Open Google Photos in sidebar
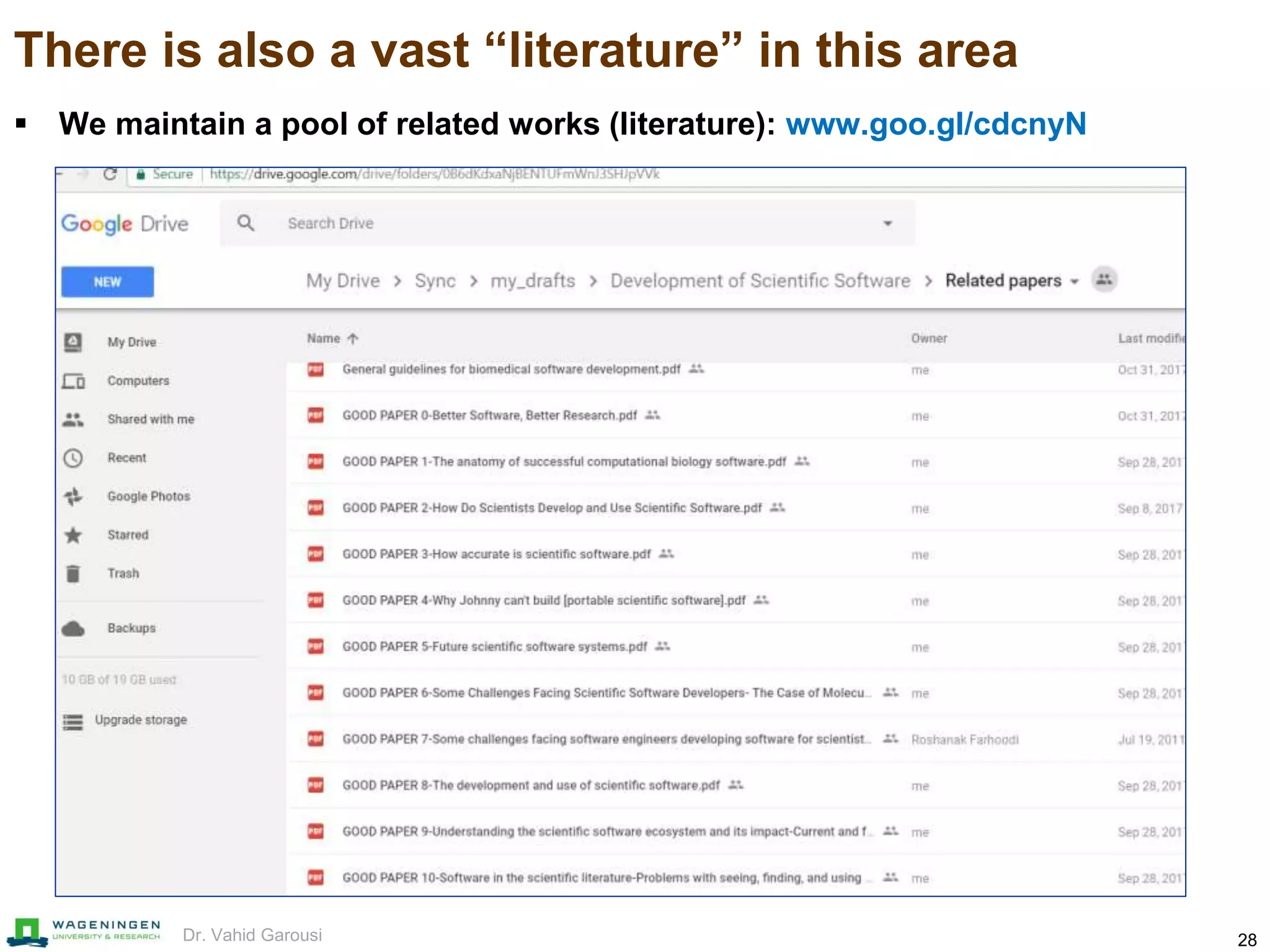Viewport: 1270px width, 952px height. pos(149,496)
